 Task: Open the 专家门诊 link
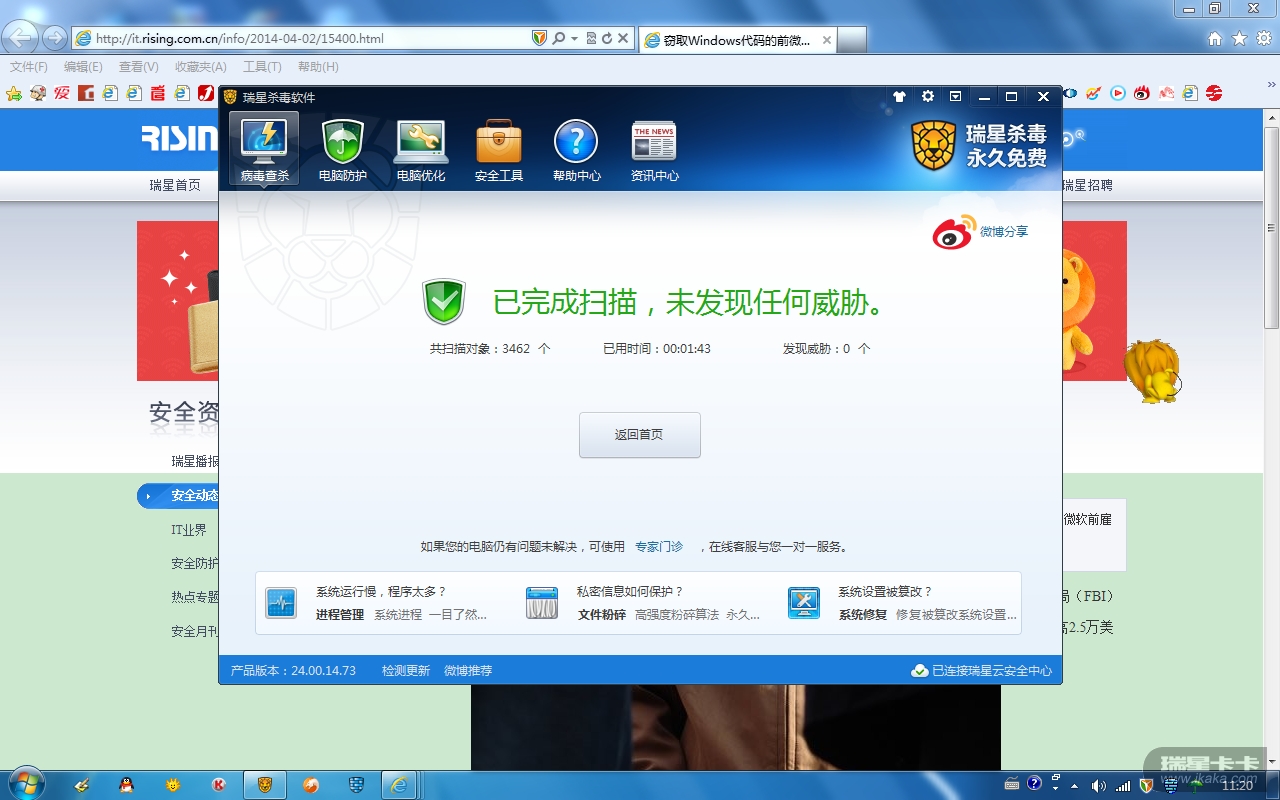tap(659, 547)
